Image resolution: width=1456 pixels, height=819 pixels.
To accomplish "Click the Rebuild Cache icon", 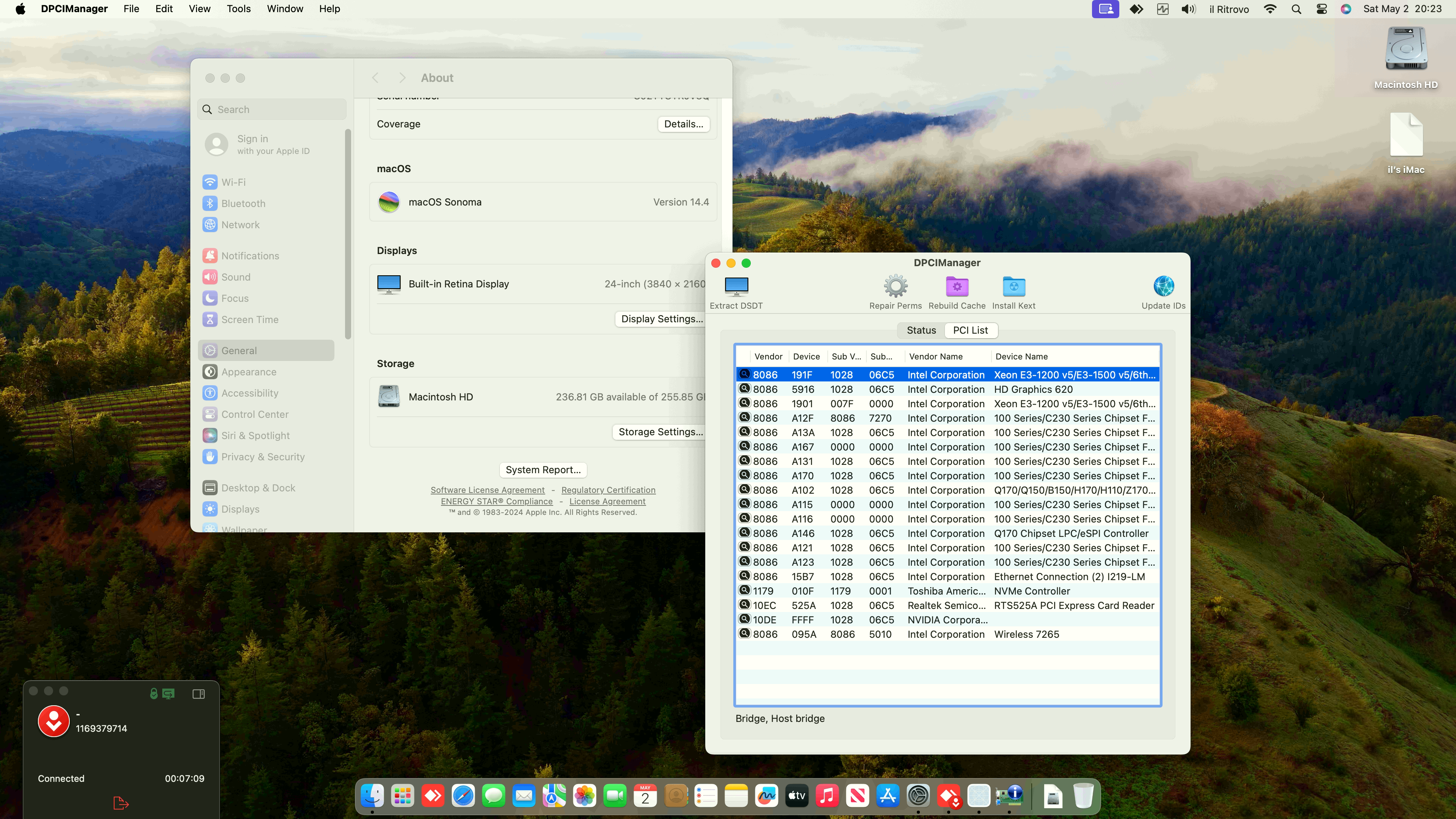I will pyautogui.click(x=956, y=287).
